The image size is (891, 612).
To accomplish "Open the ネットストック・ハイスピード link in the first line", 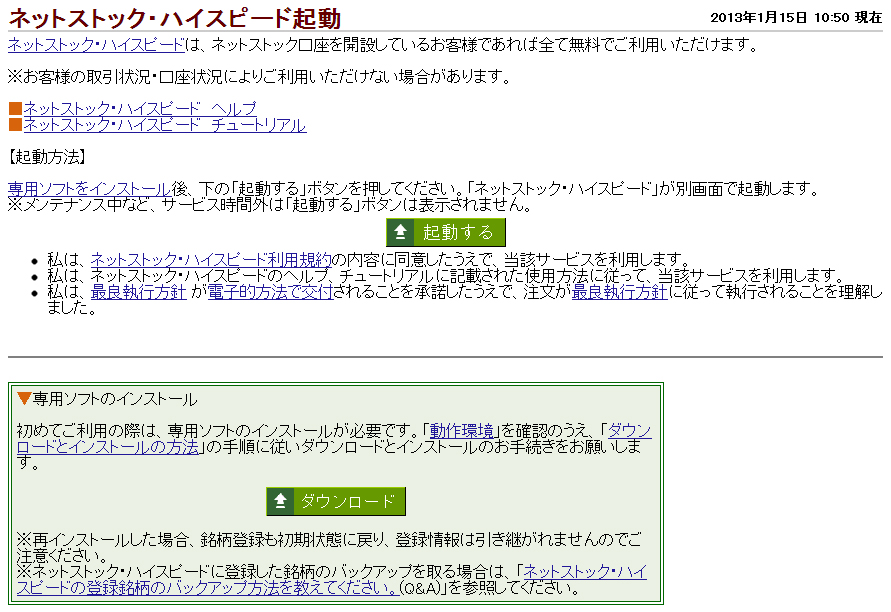I will click(96, 44).
